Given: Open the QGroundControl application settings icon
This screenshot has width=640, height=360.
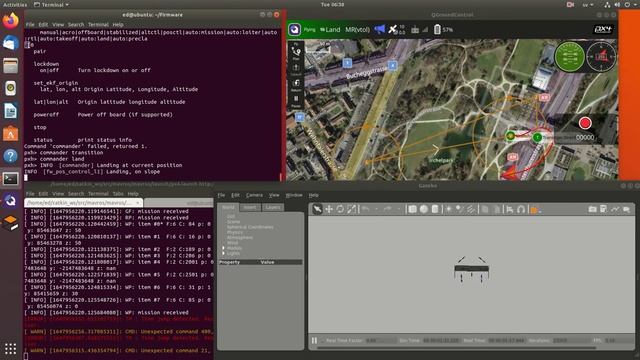Looking at the screenshot, I should point(295,29).
